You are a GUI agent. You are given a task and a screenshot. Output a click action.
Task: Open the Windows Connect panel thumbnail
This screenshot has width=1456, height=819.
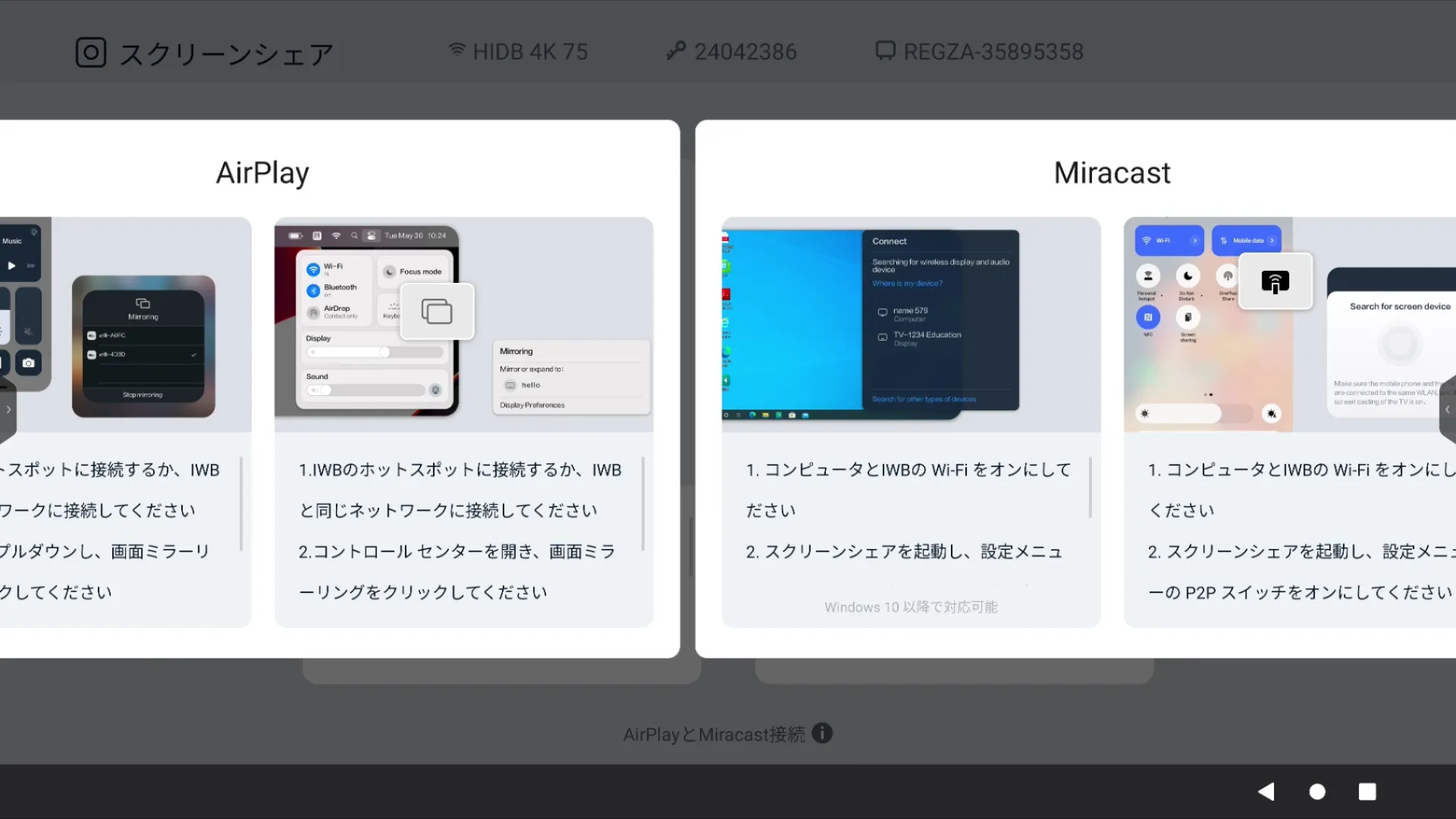911,325
